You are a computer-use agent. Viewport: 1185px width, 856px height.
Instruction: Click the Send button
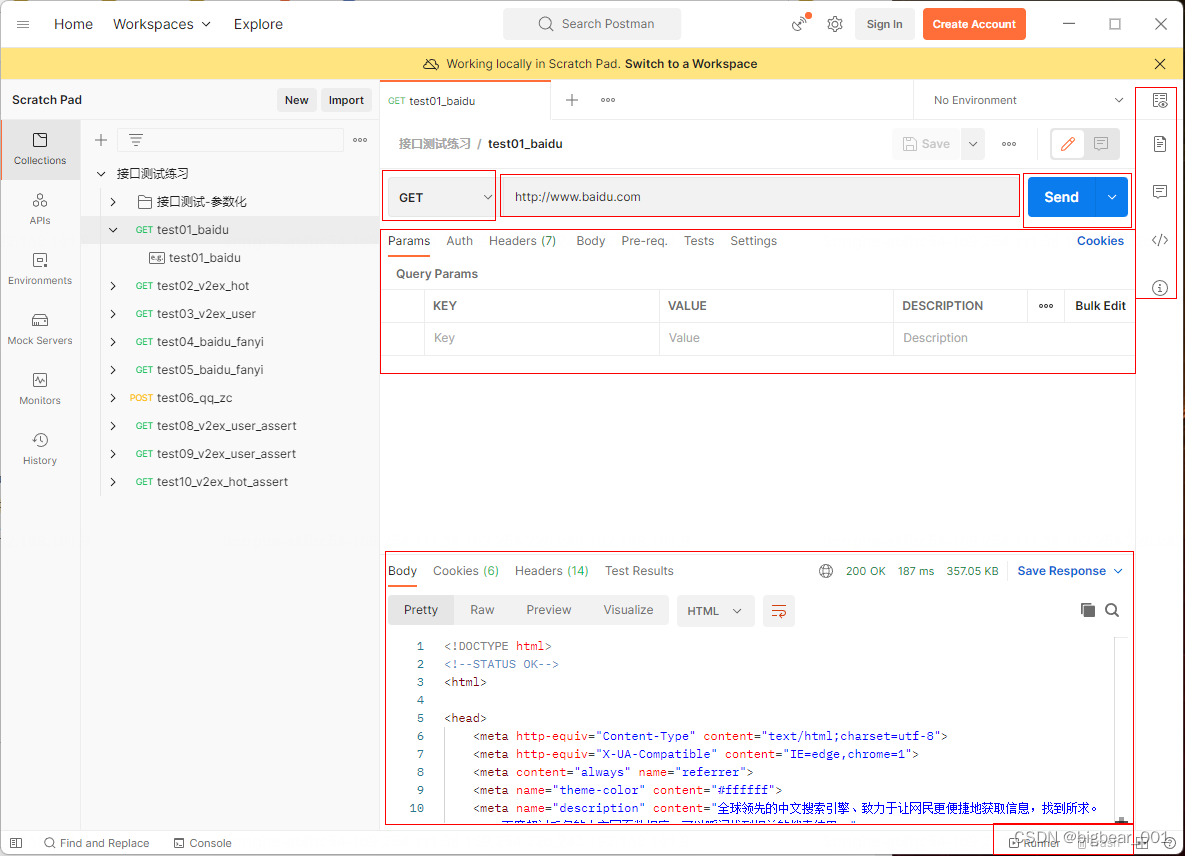(1061, 197)
